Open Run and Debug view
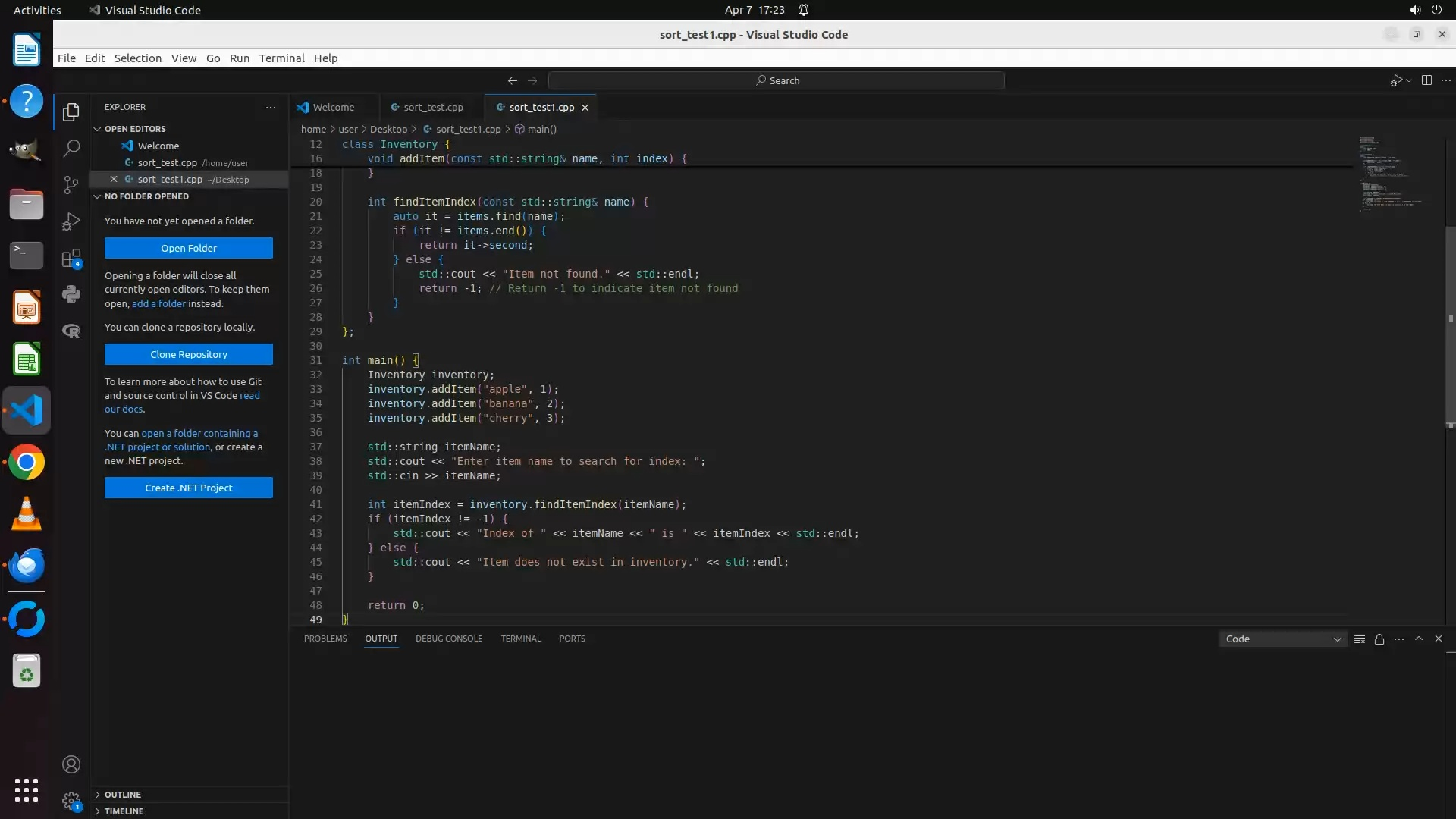Viewport: 1456px width, 819px height. coord(71,221)
